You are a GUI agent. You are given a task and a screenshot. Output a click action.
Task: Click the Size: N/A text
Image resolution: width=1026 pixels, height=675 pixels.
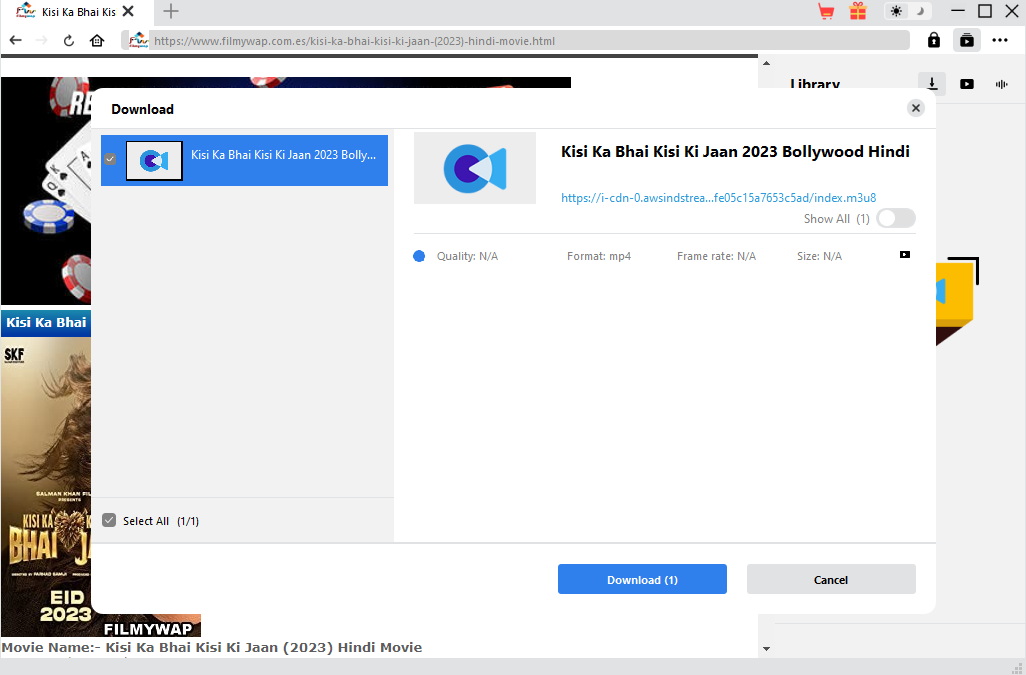(x=819, y=256)
